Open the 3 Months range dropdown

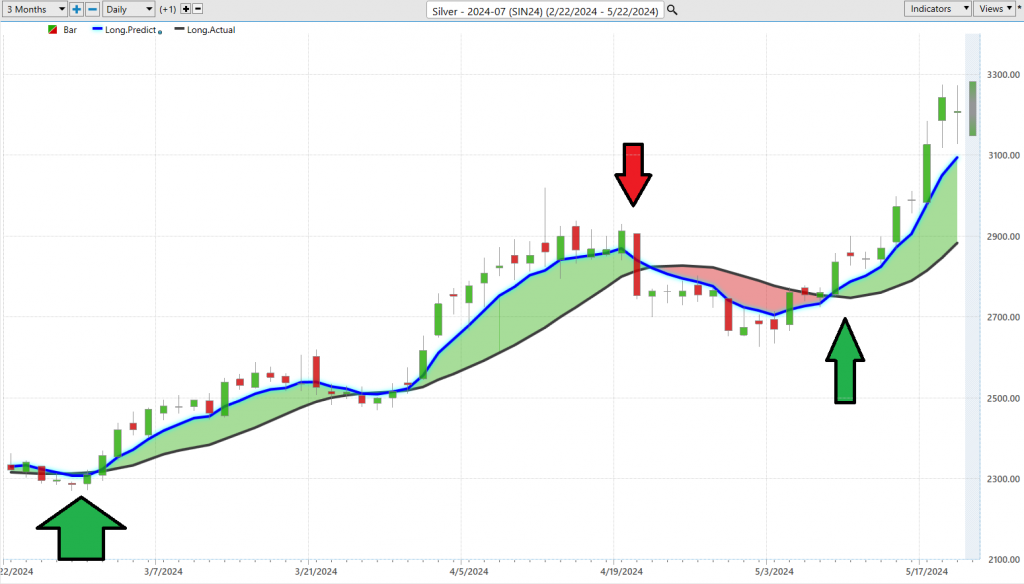point(34,9)
